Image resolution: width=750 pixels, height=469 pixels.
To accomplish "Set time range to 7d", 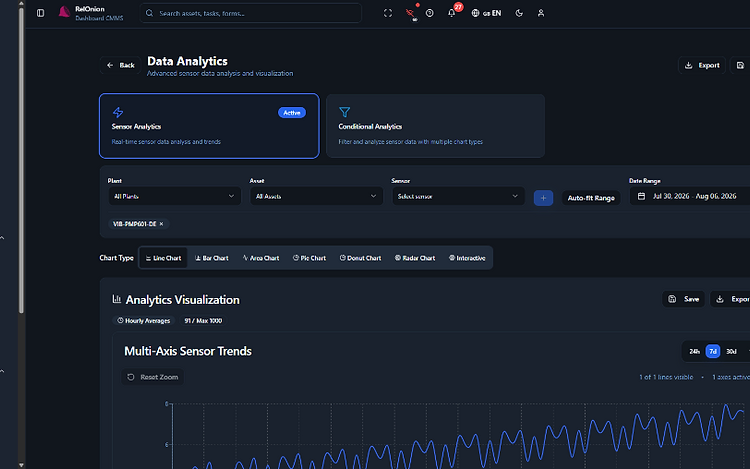I will click(x=713, y=351).
